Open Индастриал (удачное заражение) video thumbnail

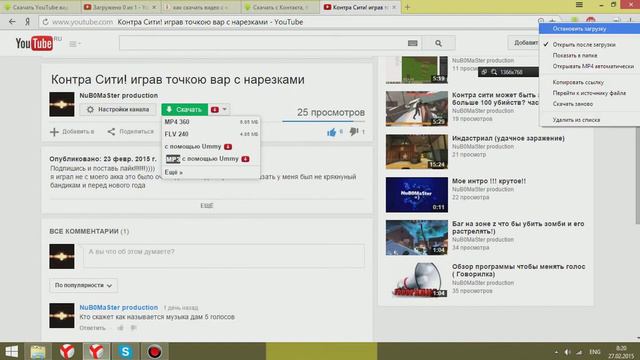click(417, 151)
